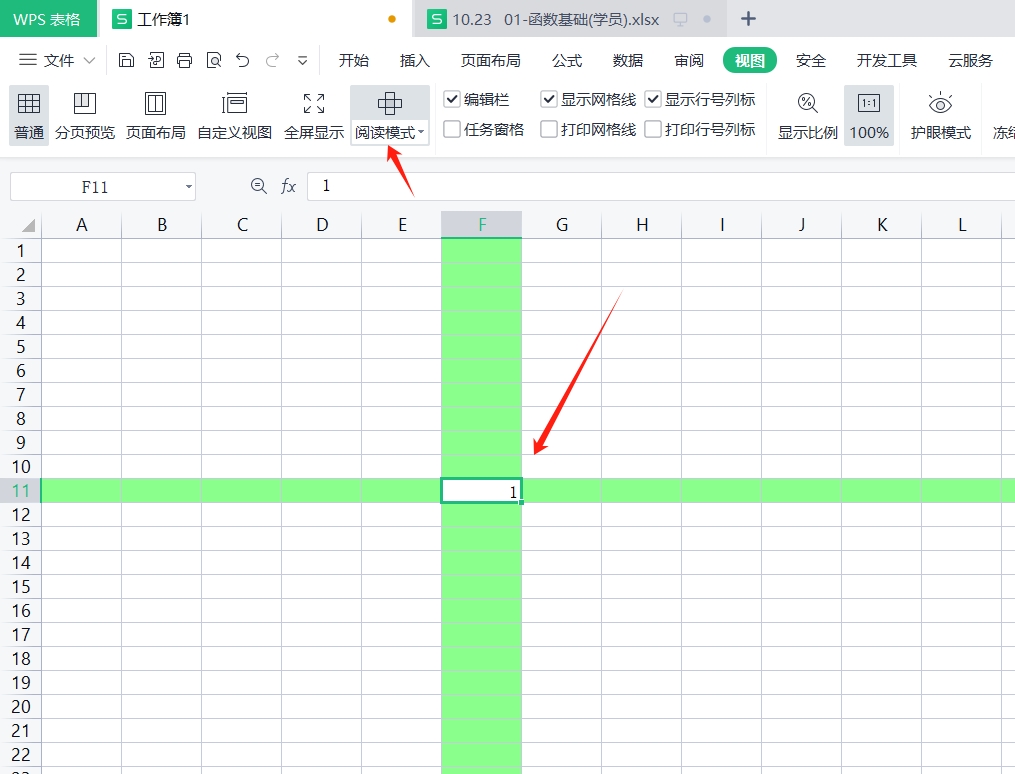Click the + button to open a new tab

tap(747, 18)
